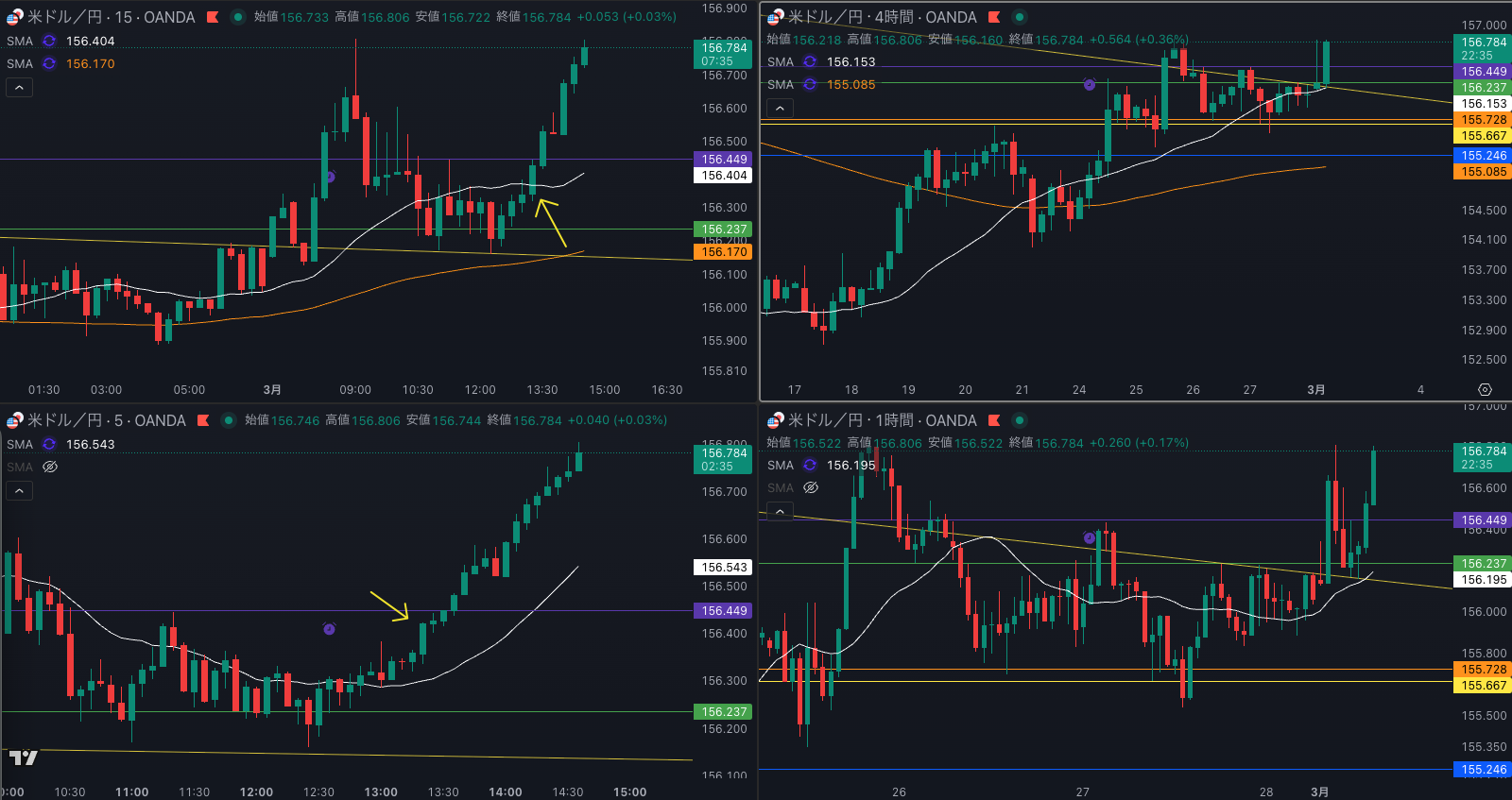Click the red flag on 15-minute chart
The height and width of the screenshot is (800, 1512).
213,17
